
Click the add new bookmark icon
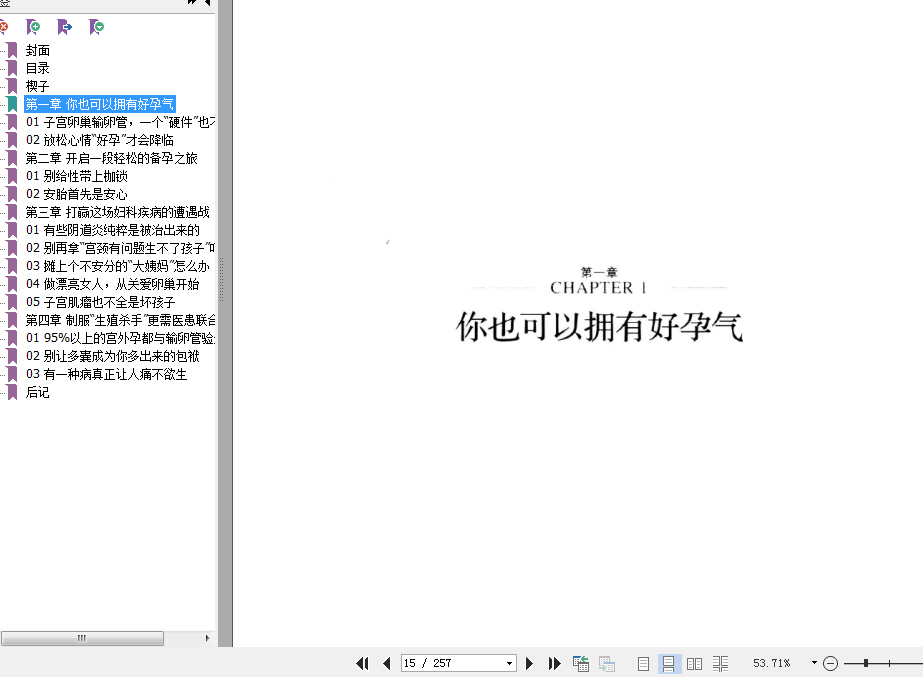pos(33,27)
